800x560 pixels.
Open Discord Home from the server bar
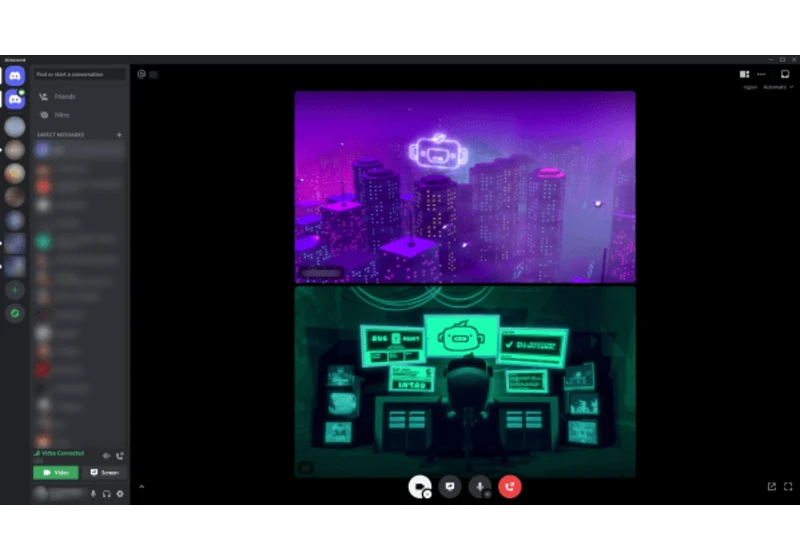tap(15, 76)
